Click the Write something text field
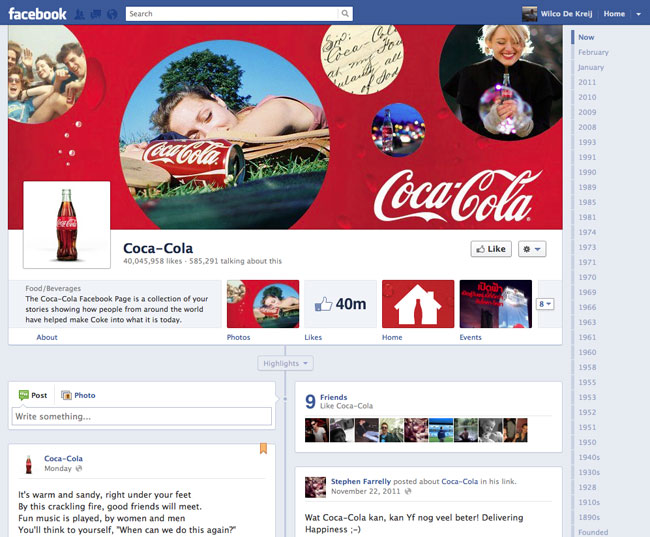The height and width of the screenshot is (537, 650). [x=141, y=416]
